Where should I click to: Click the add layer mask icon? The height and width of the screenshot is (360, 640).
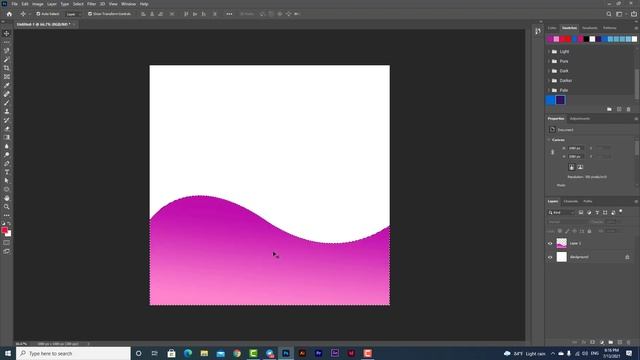[593, 342]
